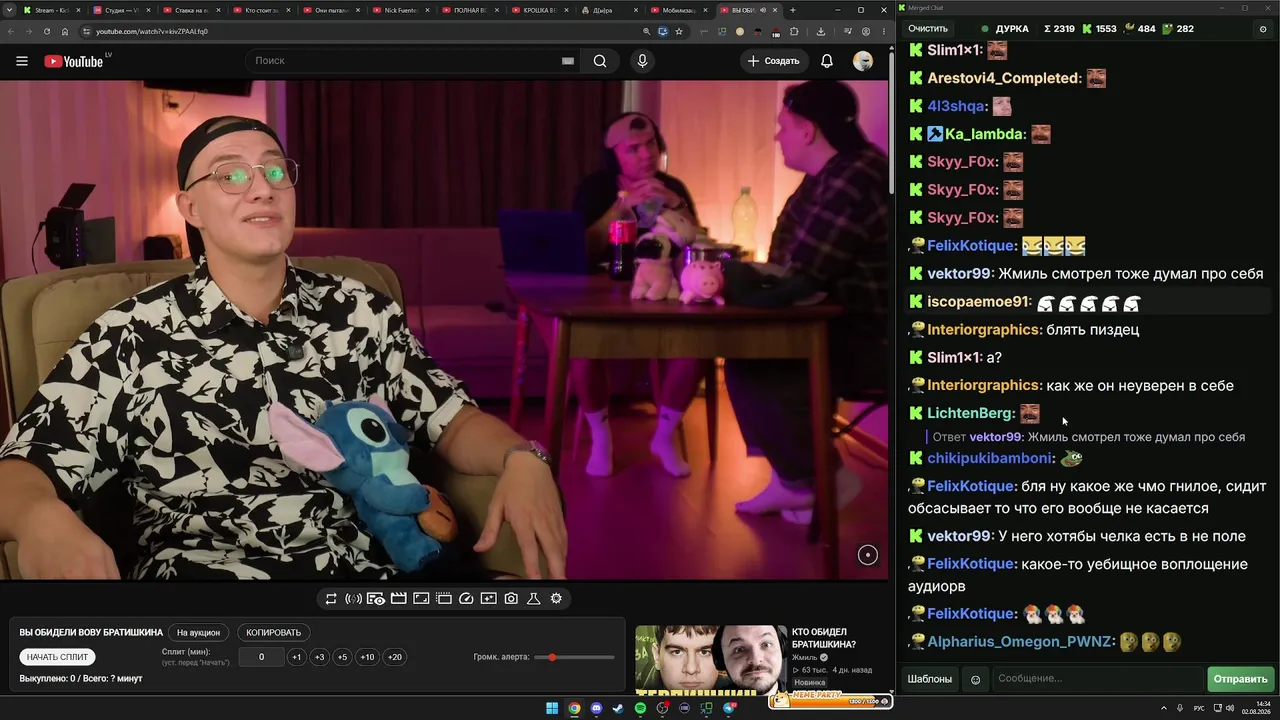Viewport: 1280px width, 720px height.
Task: Open the YouTube hamburger guide menu
Action: click(21, 61)
